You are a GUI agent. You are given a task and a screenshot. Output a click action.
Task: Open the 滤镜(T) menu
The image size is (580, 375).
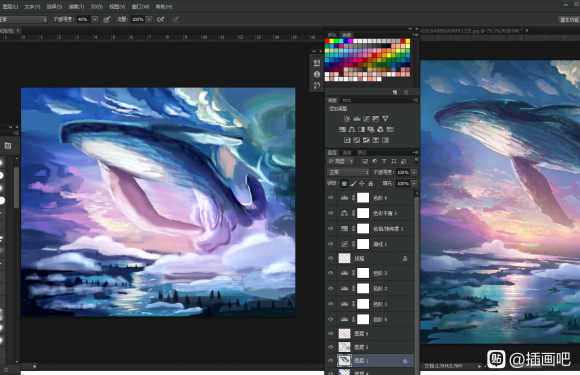pyautogui.click(x=76, y=7)
